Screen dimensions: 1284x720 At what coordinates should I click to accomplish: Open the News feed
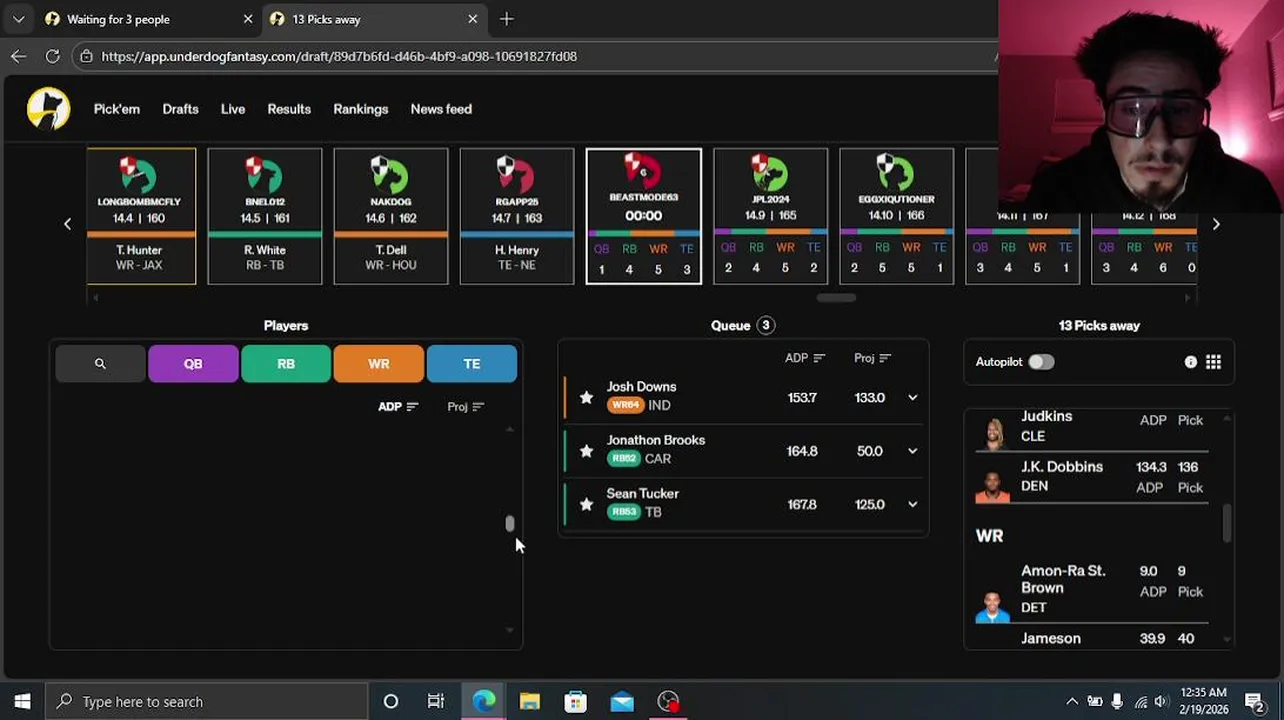[441, 109]
